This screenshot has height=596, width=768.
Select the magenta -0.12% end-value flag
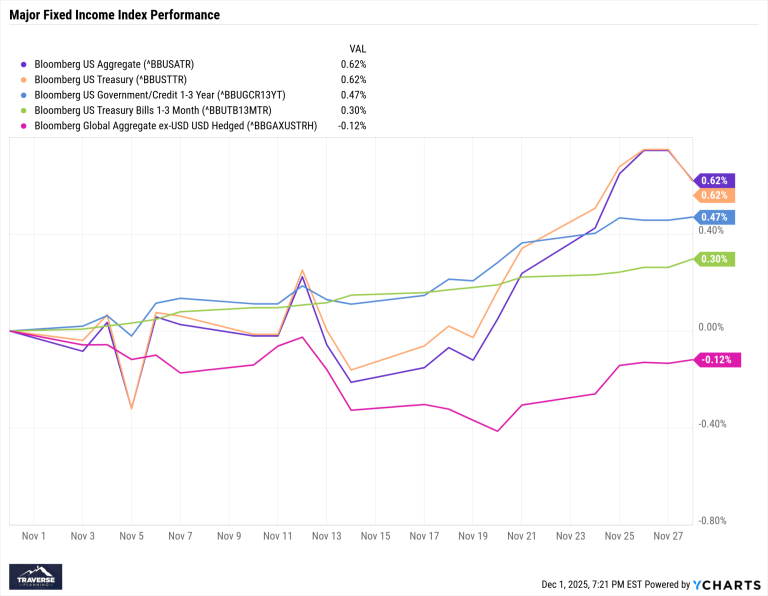[719, 360]
